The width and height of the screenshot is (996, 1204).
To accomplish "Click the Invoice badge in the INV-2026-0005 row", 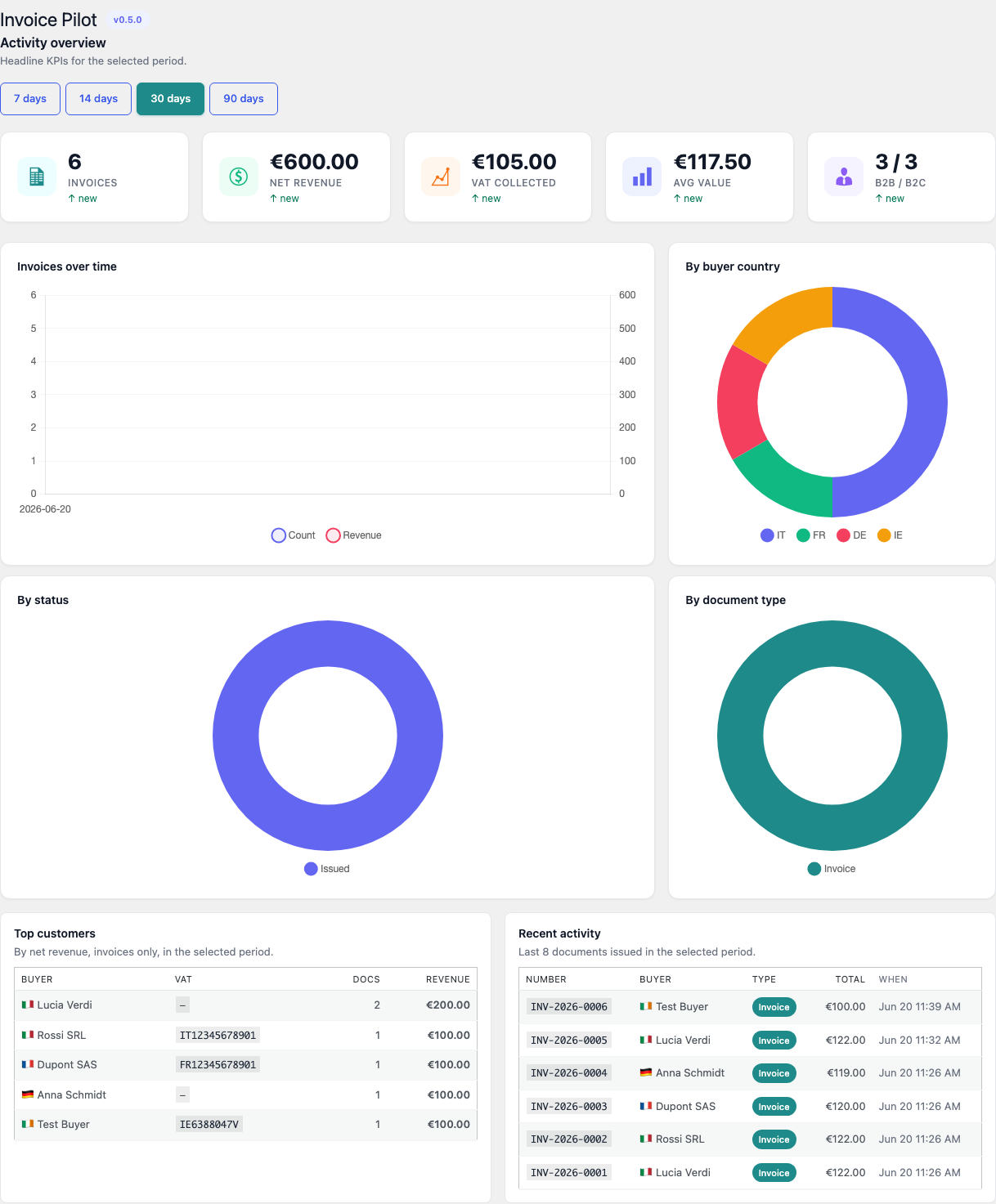I will click(x=774, y=1041).
